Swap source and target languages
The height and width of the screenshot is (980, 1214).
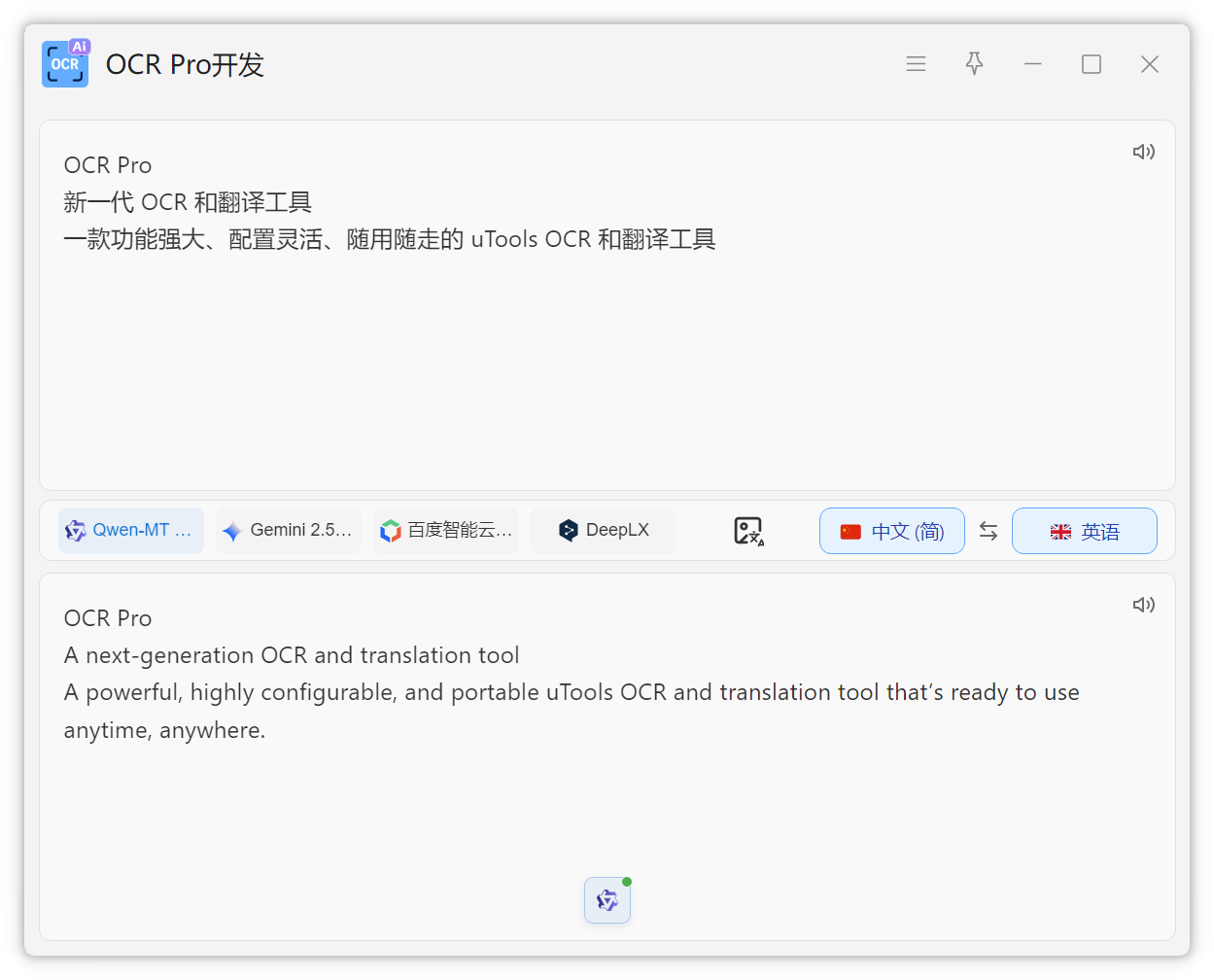pos(989,531)
